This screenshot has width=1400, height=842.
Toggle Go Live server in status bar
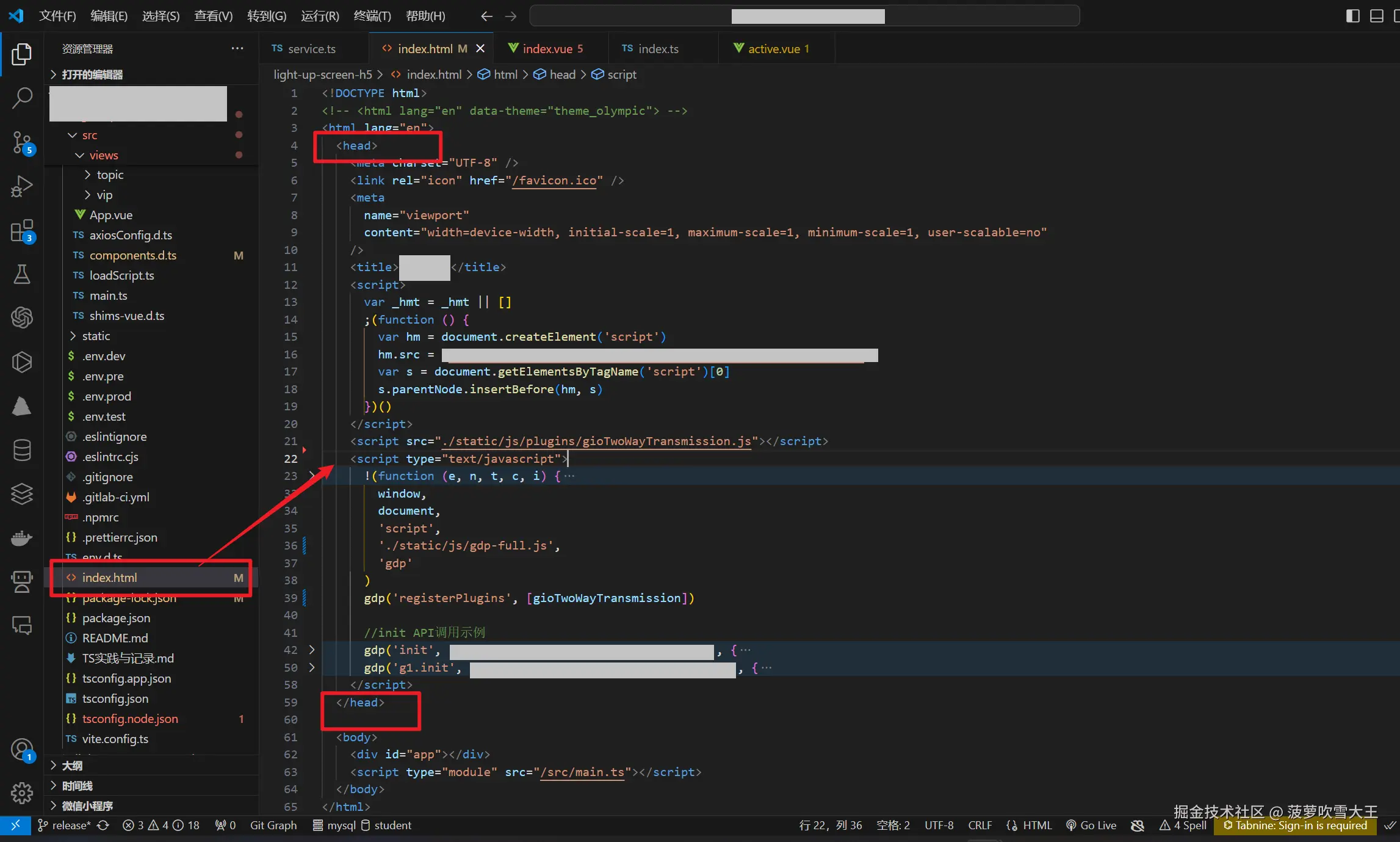pyautogui.click(x=1091, y=826)
